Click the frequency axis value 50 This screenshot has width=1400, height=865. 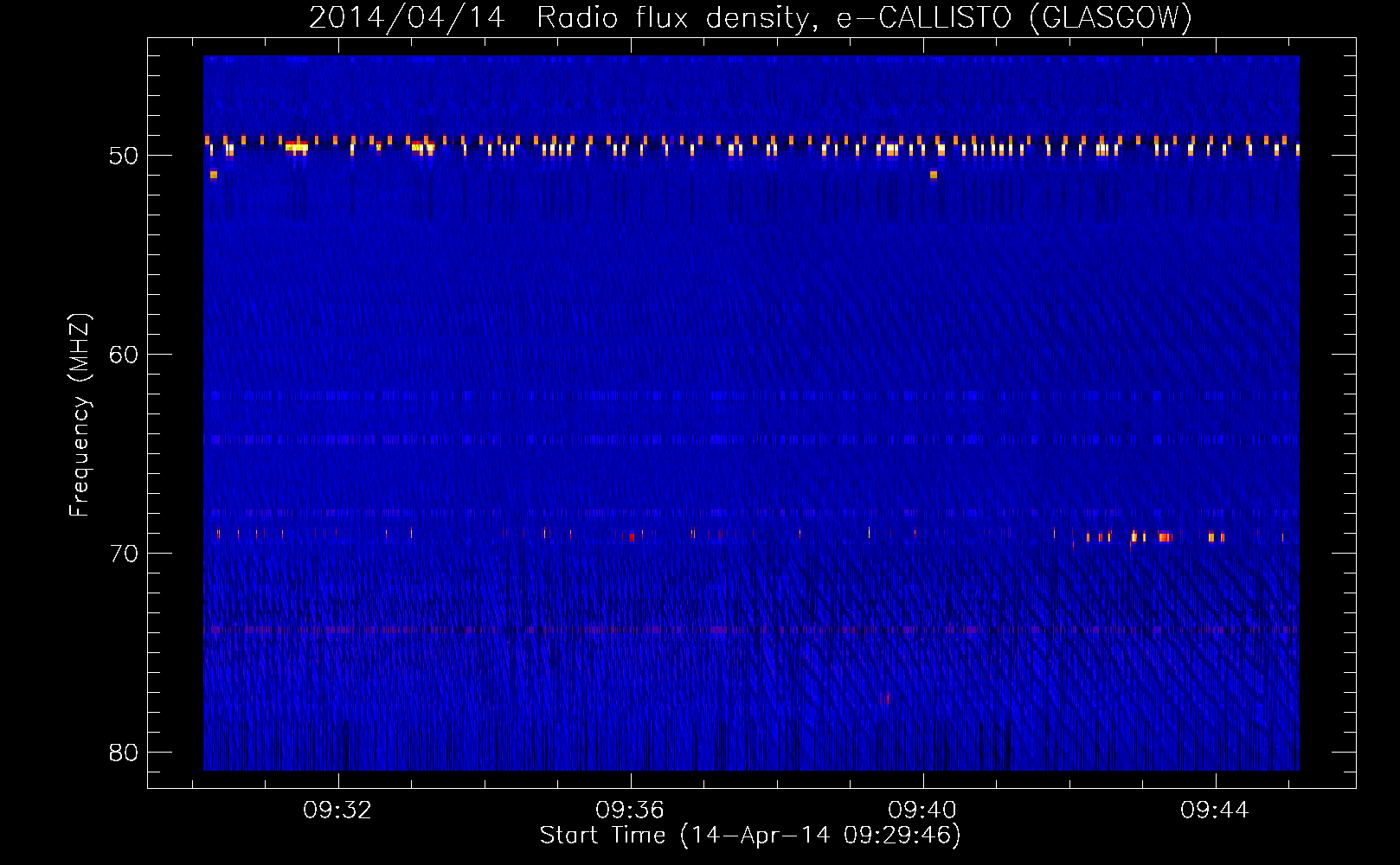tap(124, 156)
